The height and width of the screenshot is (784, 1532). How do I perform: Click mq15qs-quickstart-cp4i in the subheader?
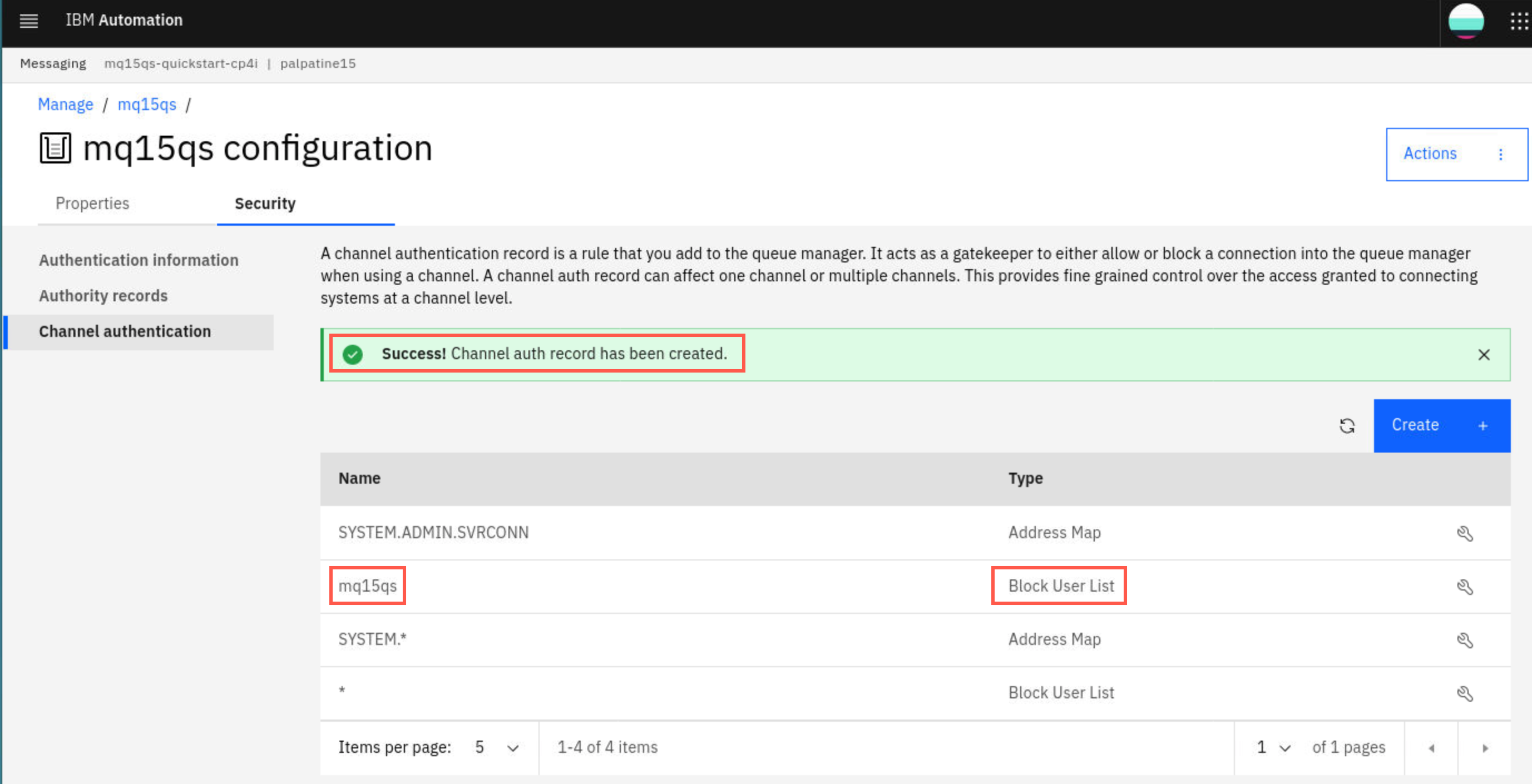point(181,63)
